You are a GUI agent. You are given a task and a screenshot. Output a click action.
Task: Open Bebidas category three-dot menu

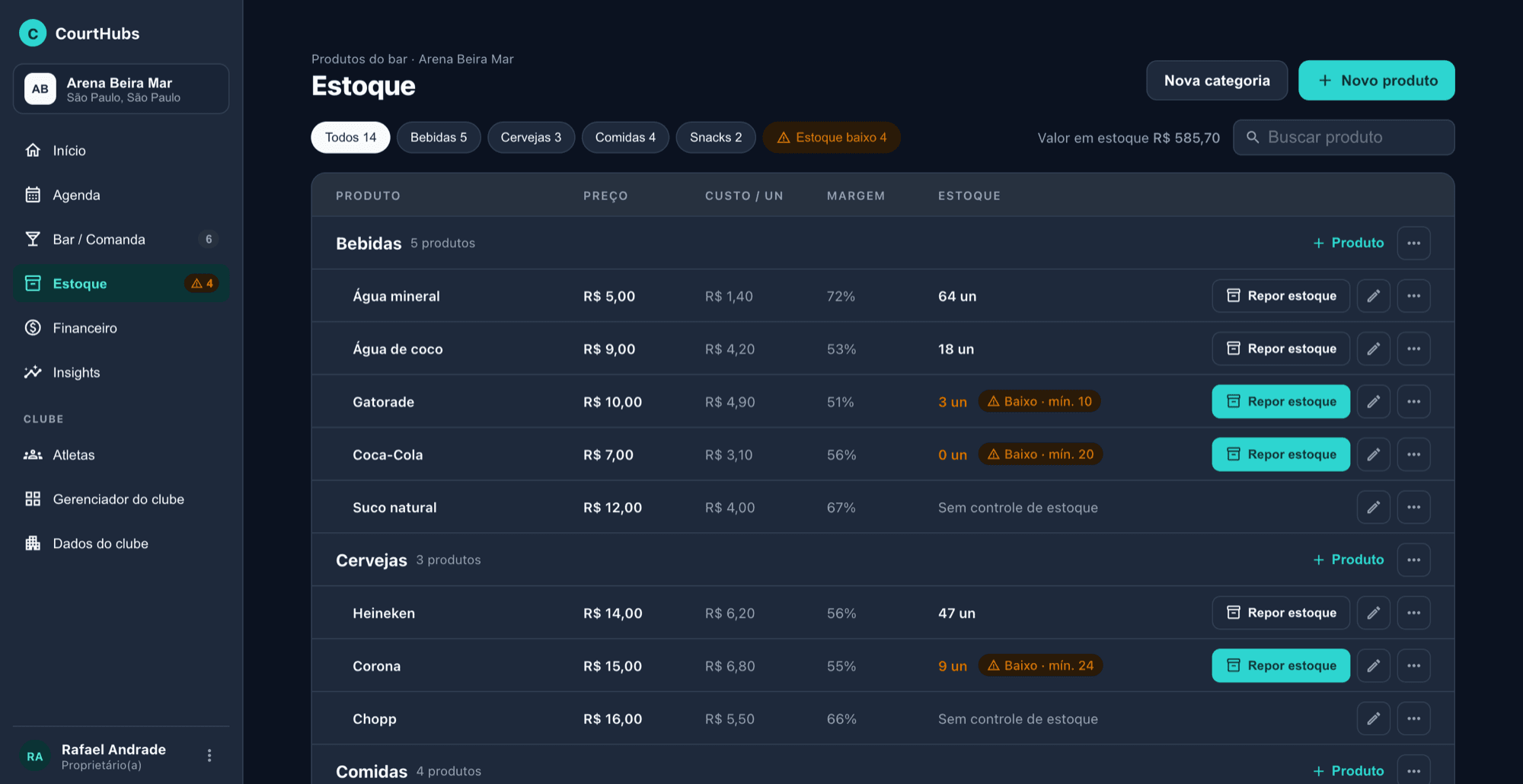[x=1413, y=243]
